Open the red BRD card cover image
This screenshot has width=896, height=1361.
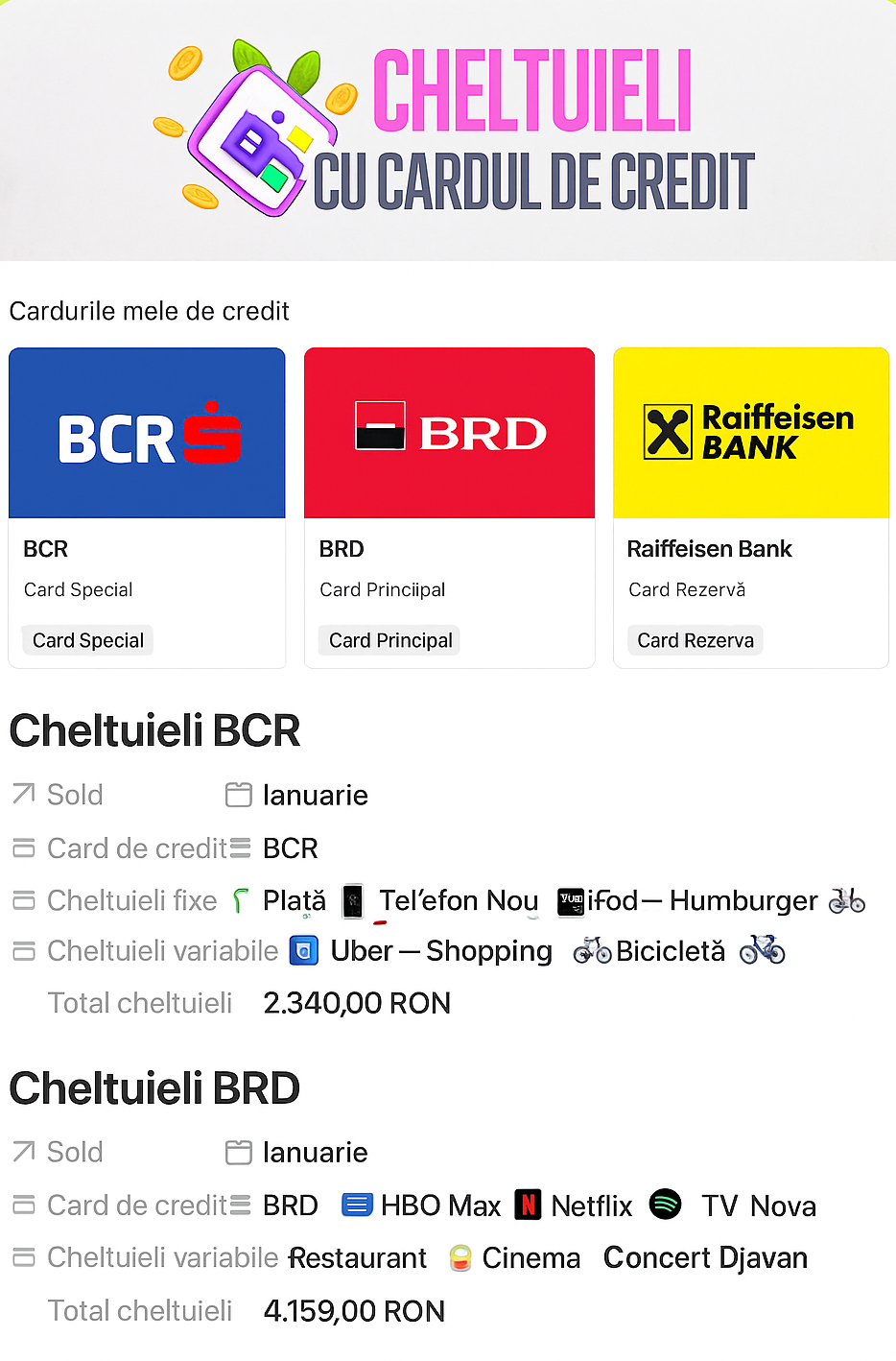click(449, 433)
